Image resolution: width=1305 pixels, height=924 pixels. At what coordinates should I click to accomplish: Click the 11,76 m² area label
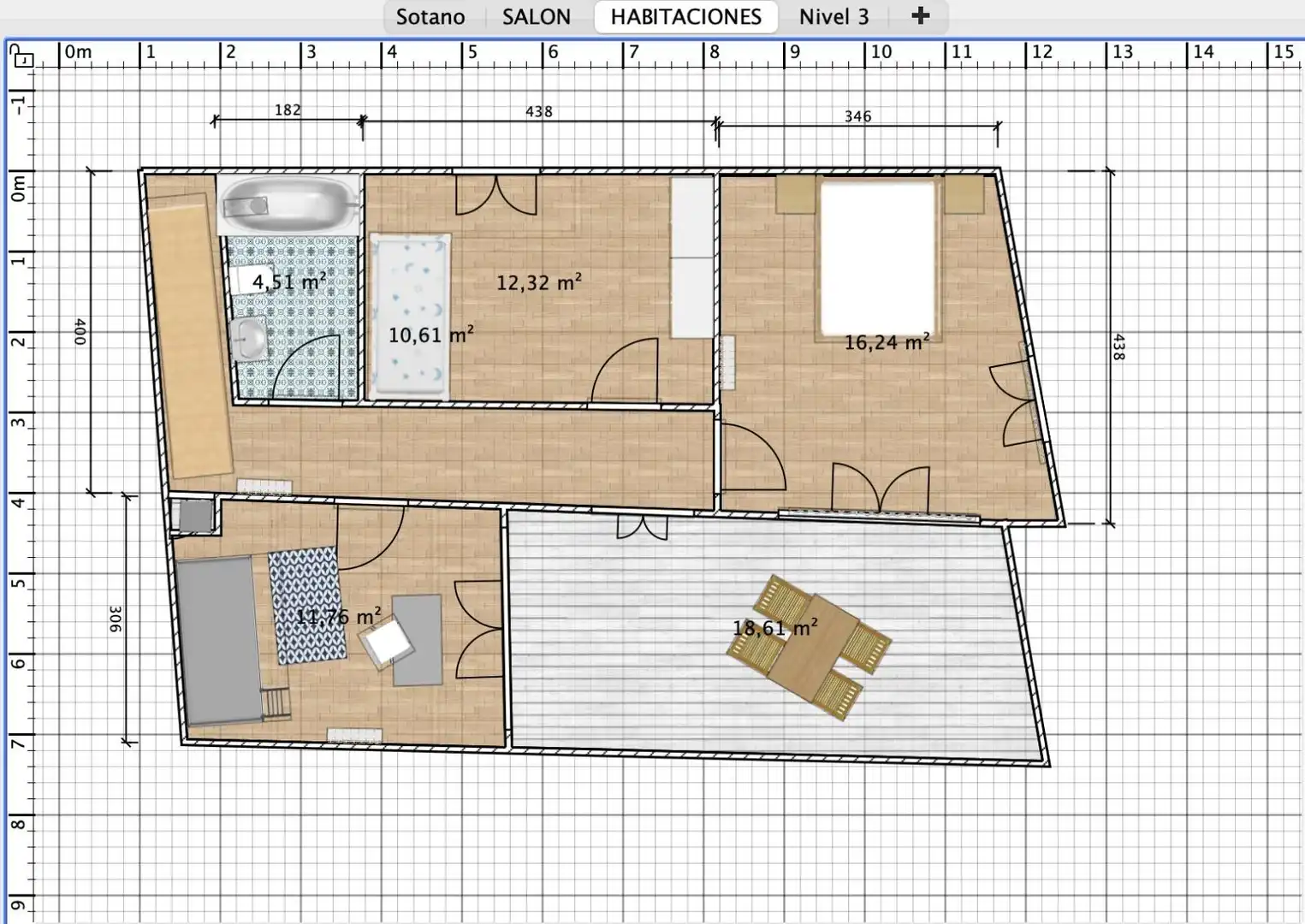click(x=339, y=617)
